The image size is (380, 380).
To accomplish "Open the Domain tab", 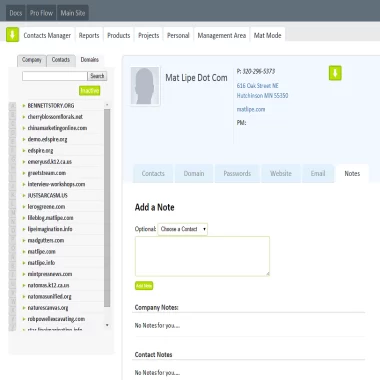I will point(194,173).
